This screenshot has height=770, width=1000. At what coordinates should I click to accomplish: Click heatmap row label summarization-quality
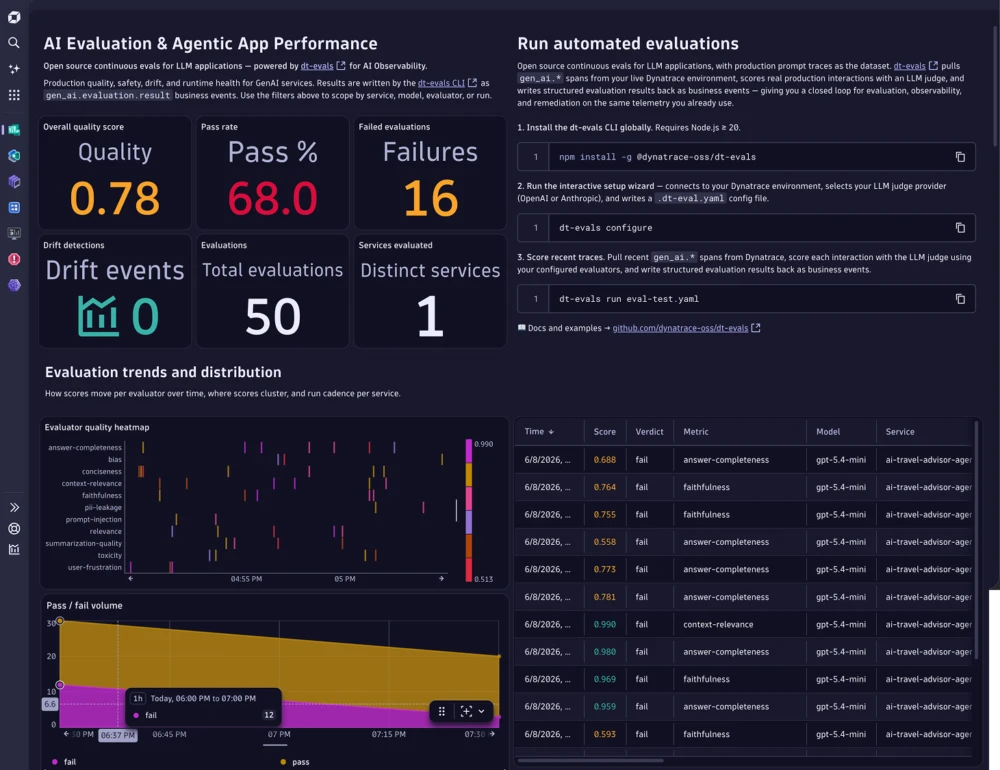[84, 544]
